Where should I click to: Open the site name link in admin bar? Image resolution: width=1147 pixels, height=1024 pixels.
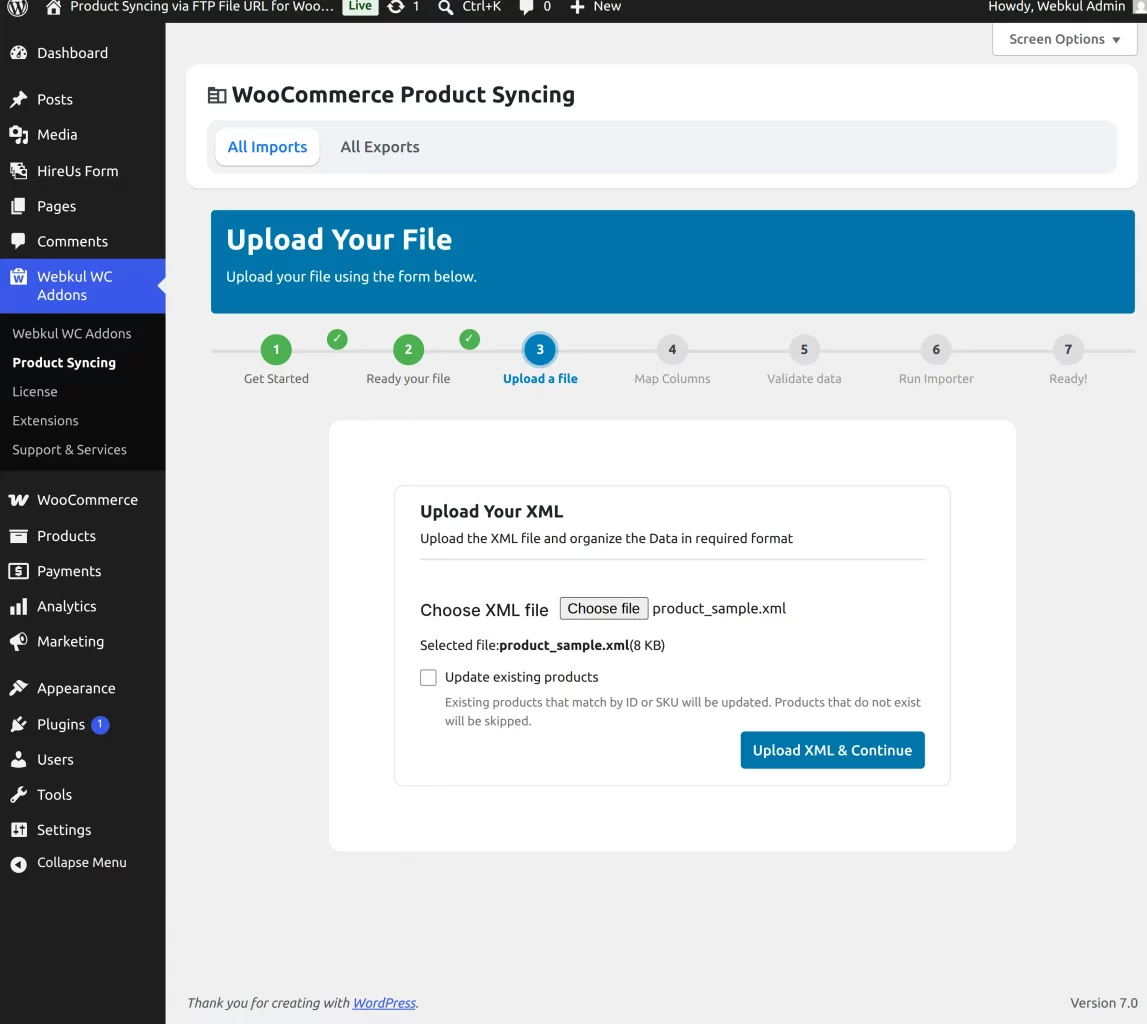[x=202, y=7]
